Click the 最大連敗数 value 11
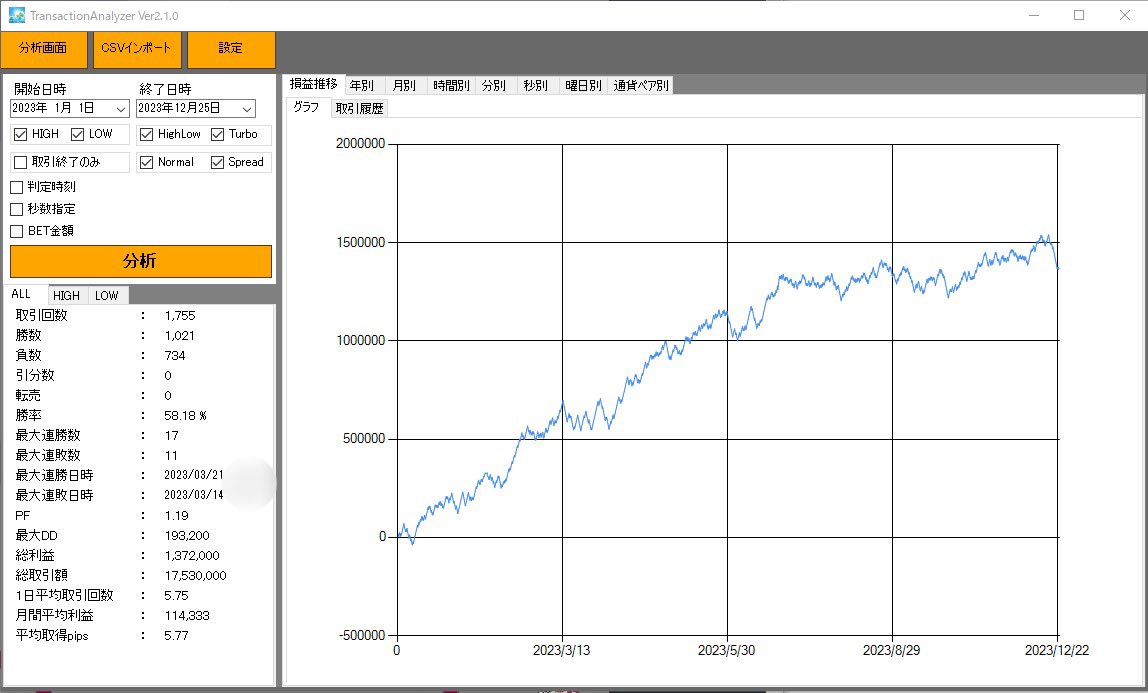1148x693 pixels. pyautogui.click(x=171, y=455)
